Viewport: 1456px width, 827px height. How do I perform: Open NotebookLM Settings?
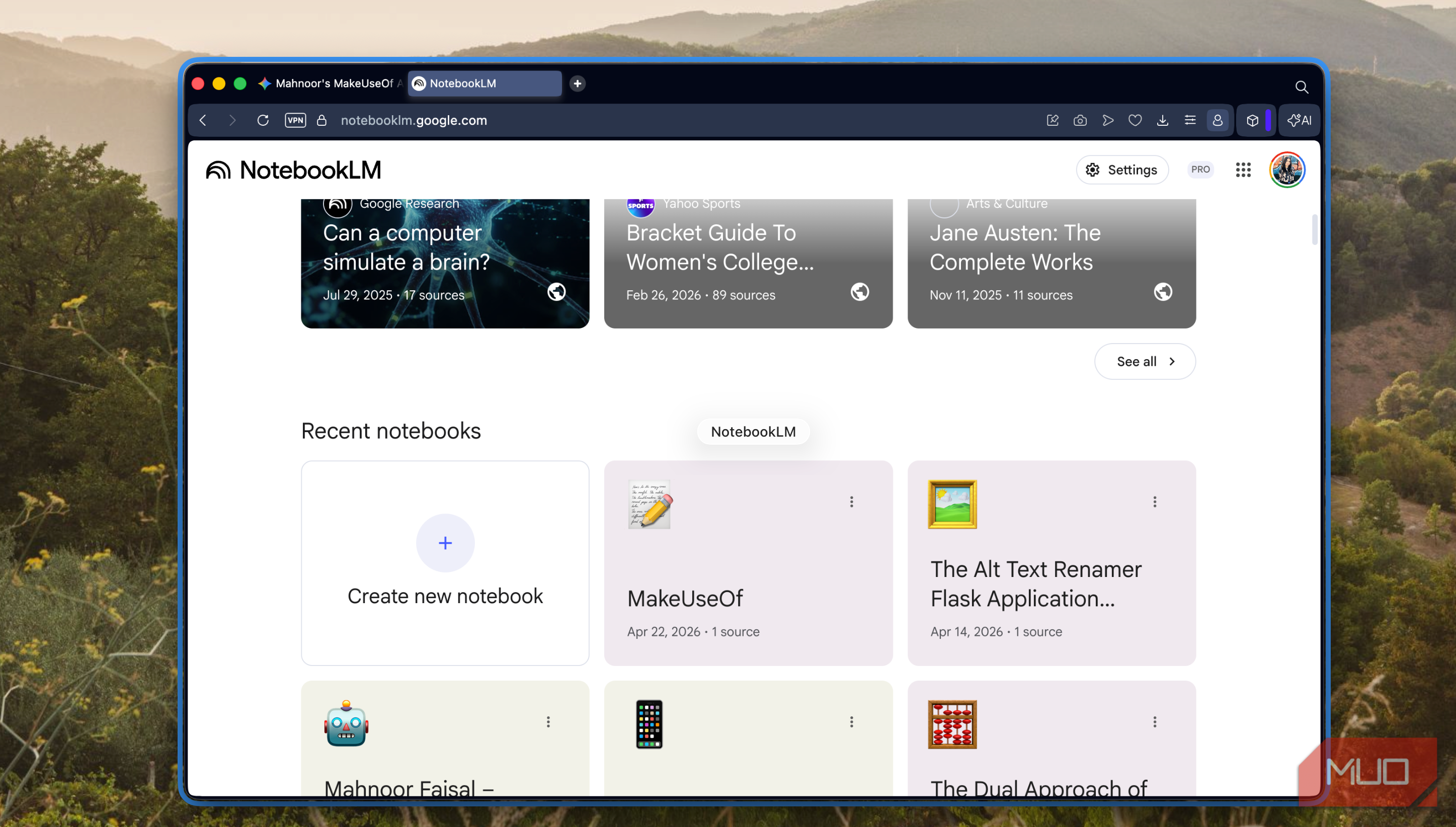[x=1122, y=170]
